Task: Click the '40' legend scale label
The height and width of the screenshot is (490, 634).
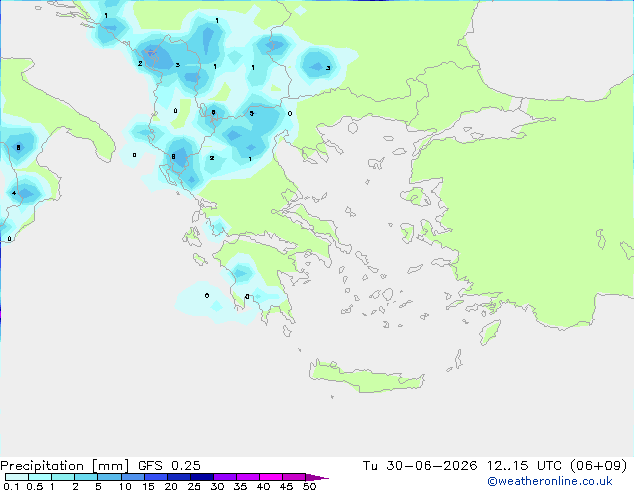Action: (x=263, y=486)
